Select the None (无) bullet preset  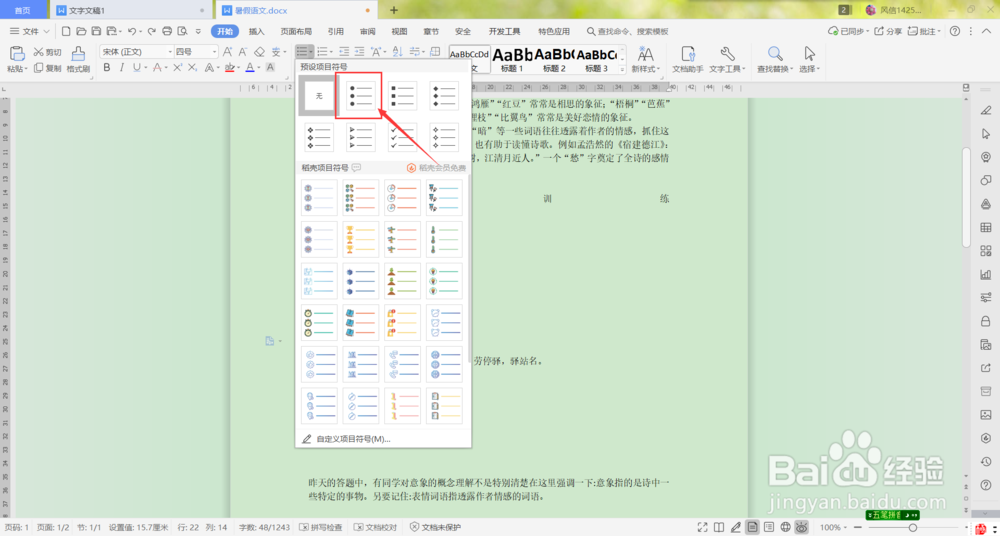320,96
